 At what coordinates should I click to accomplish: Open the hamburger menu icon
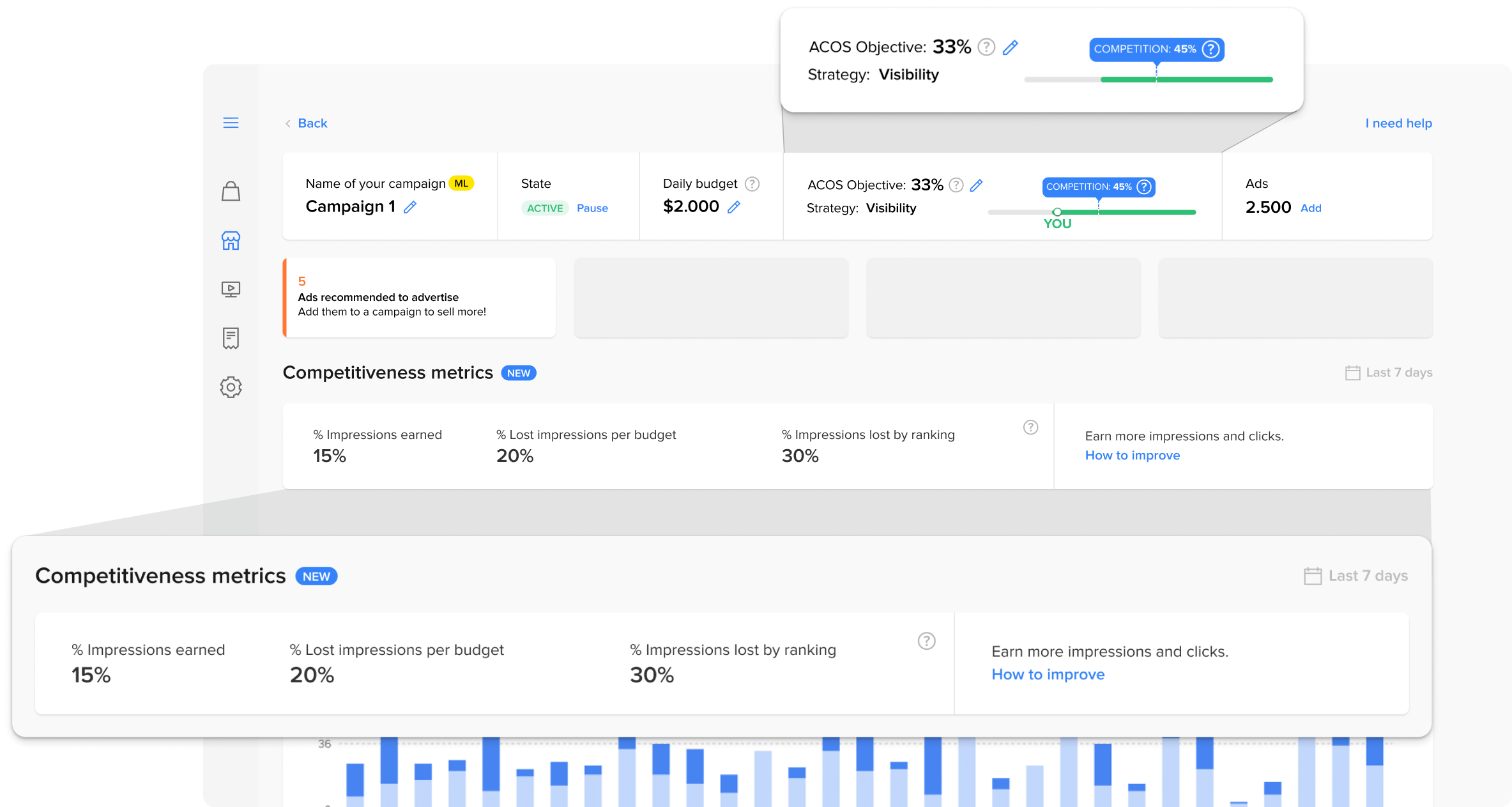[x=231, y=123]
